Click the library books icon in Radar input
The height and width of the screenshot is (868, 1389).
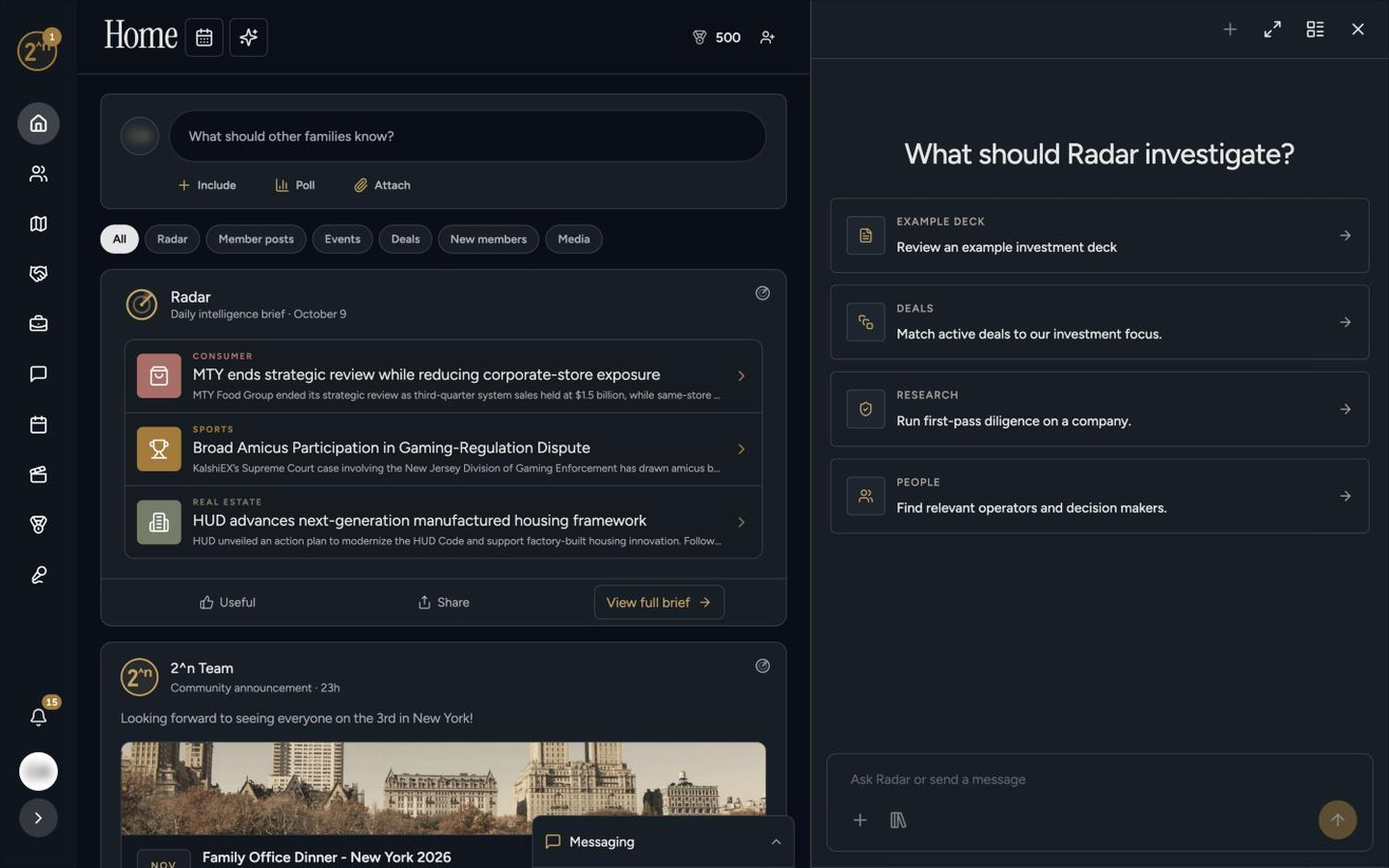898,821
